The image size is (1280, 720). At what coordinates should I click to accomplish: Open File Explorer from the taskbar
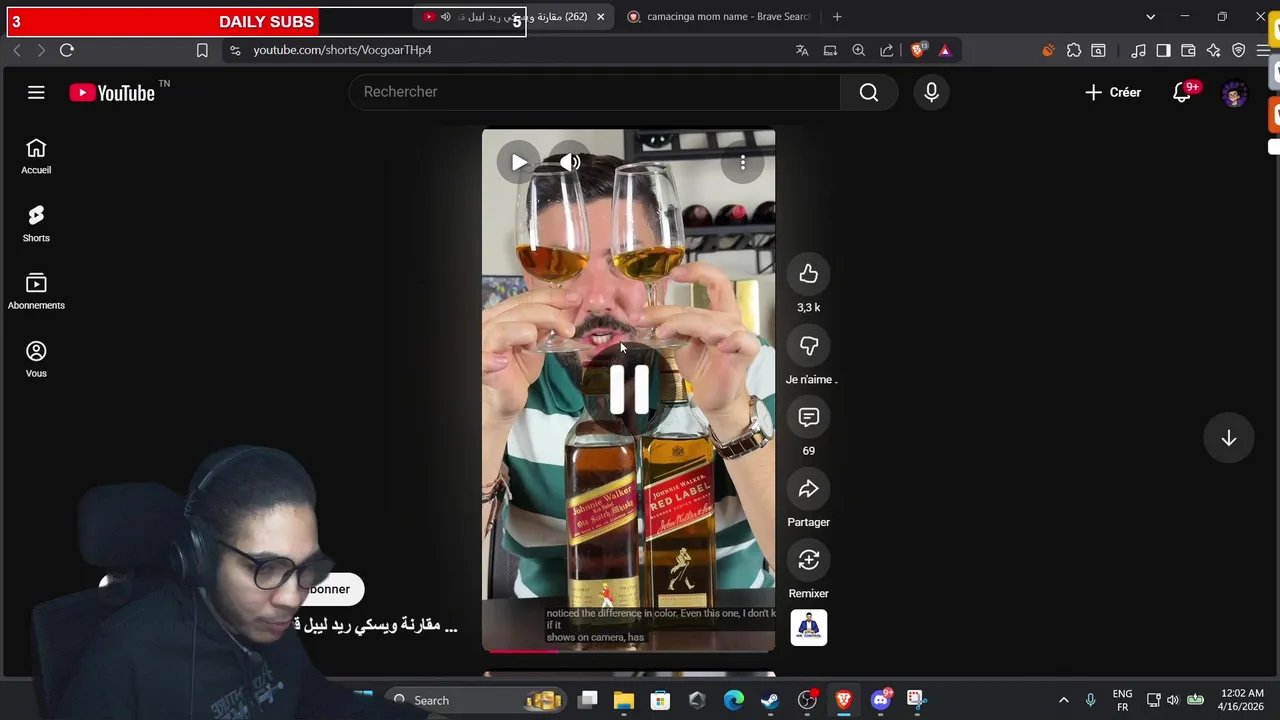(x=624, y=700)
